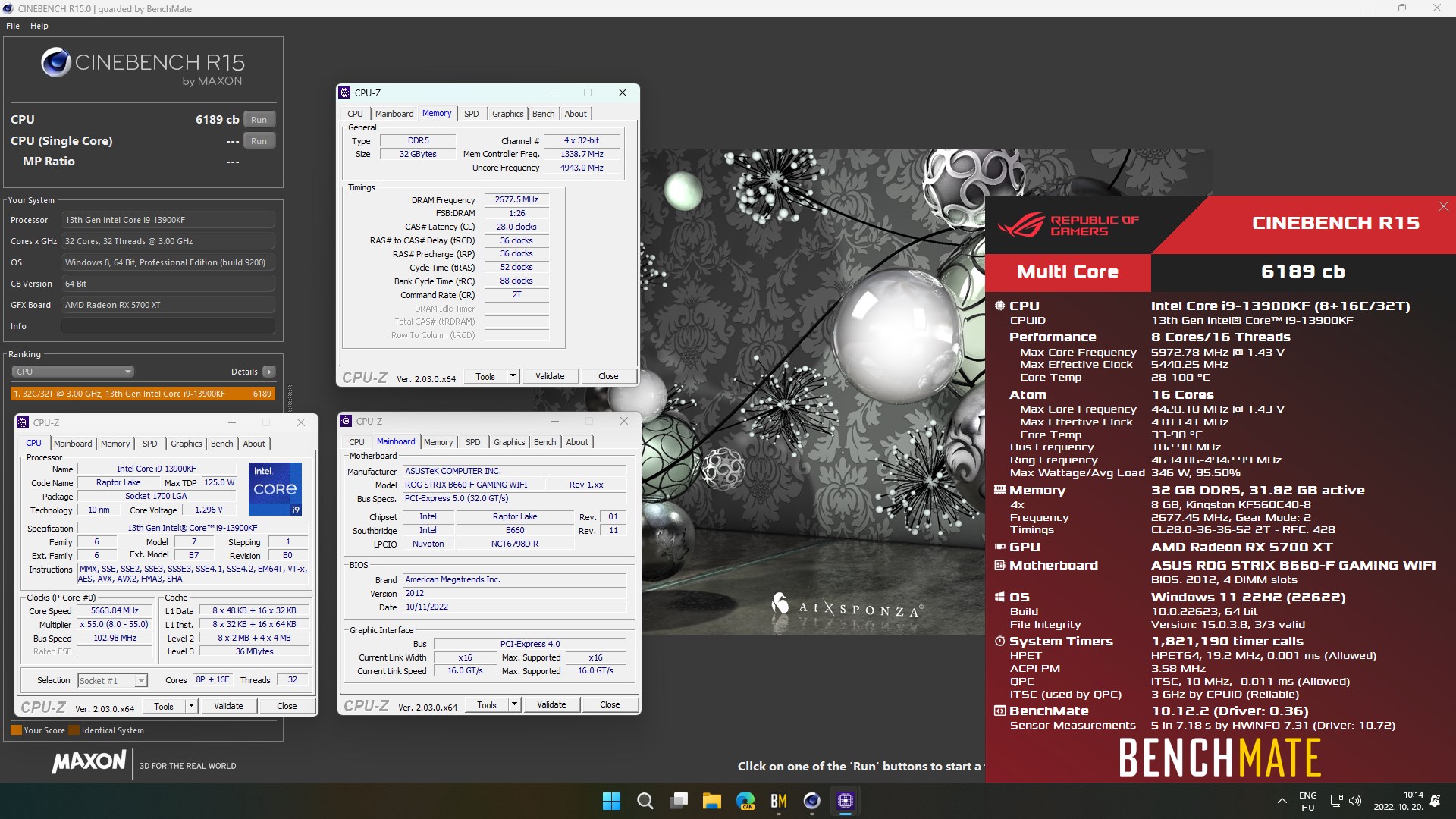Open clock and date 10:14 flyout

[1398, 802]
